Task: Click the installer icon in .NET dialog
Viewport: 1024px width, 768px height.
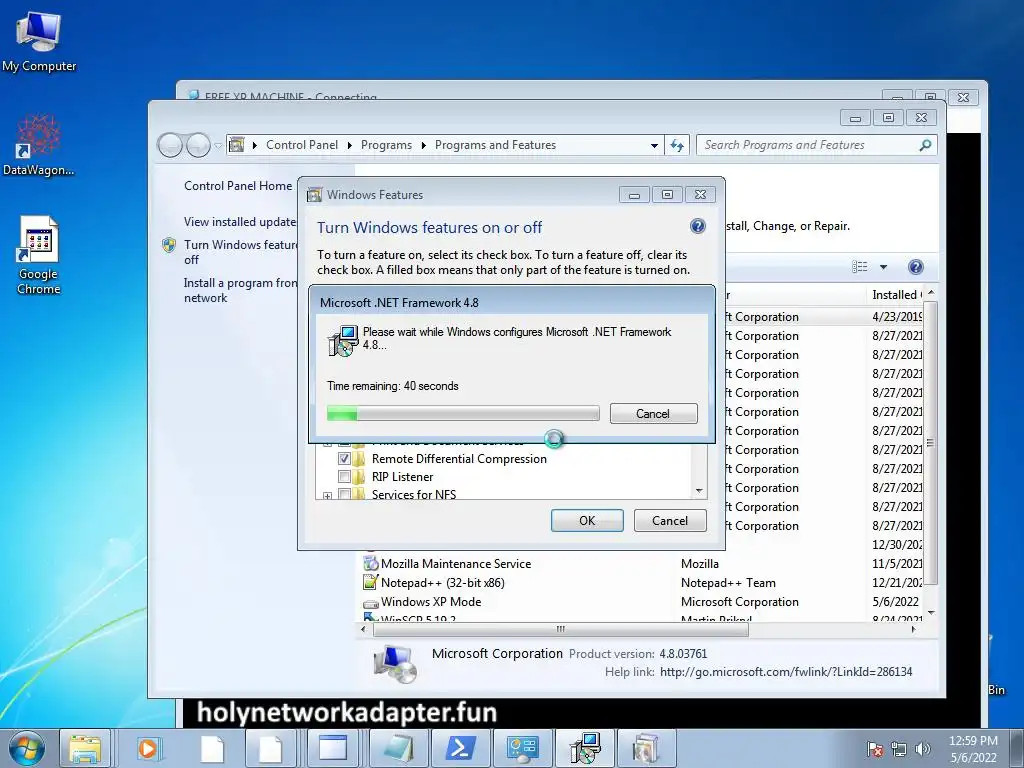Action: pyautogui.click(x=343, y=340)
